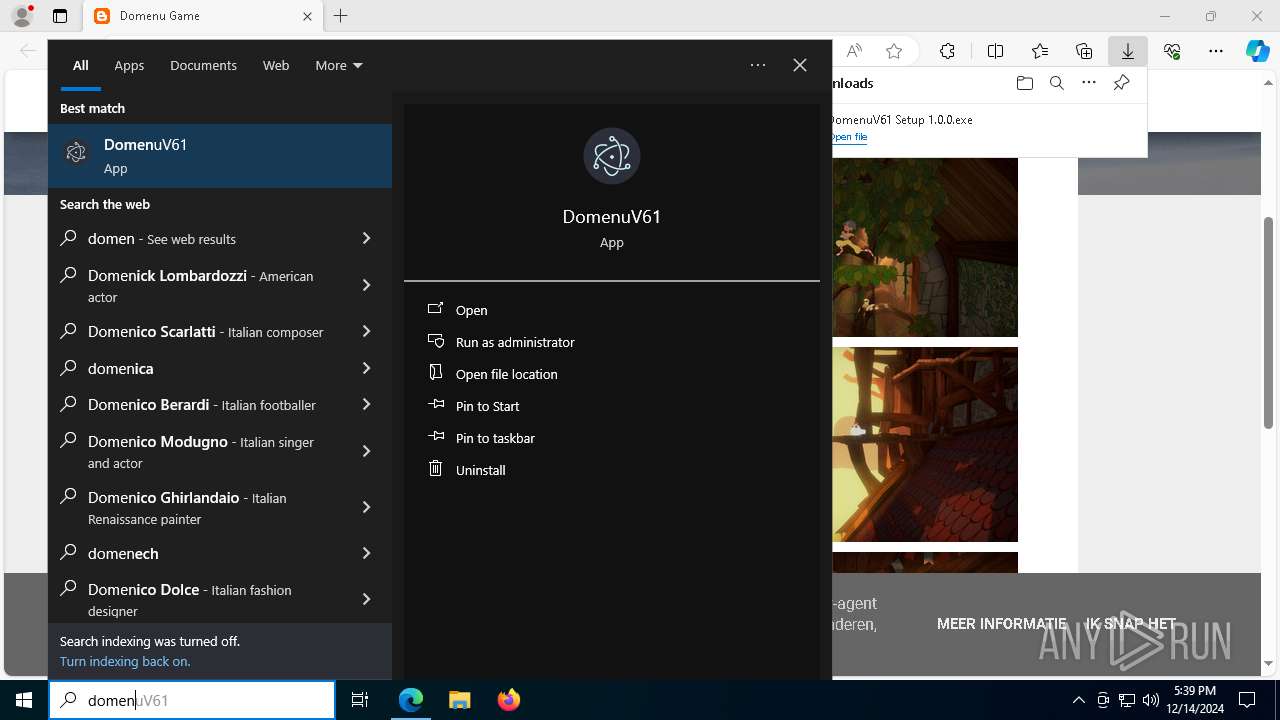Toggle Edge split screen icon
The width and height of the screenshot is (1280, 720).
[x=995, y=51]
